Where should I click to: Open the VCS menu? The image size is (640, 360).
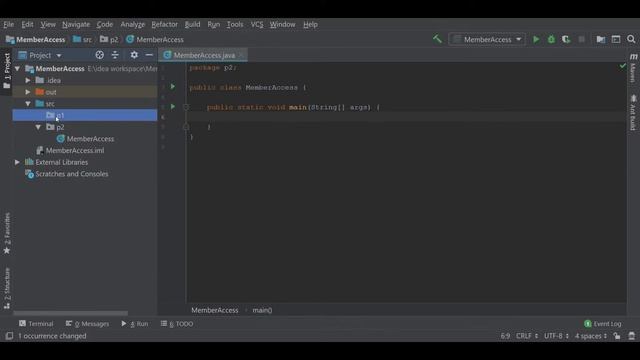coord(257,24)
